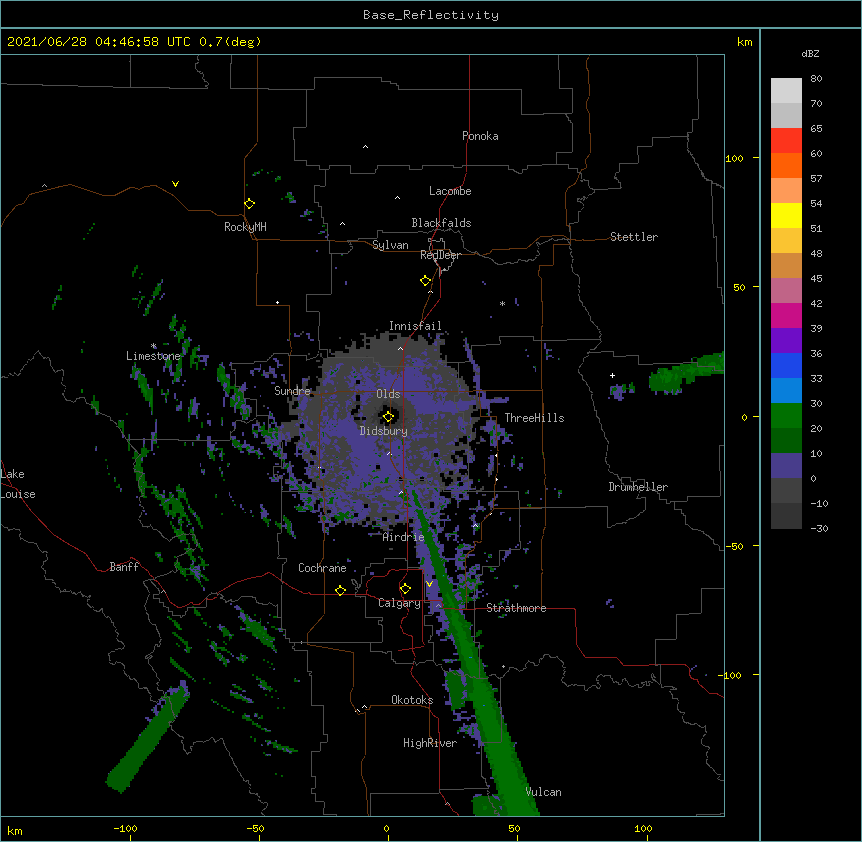This screenshot has width=862, height=842.
Task: Click the Airdrie label
Action: [404, 537]
